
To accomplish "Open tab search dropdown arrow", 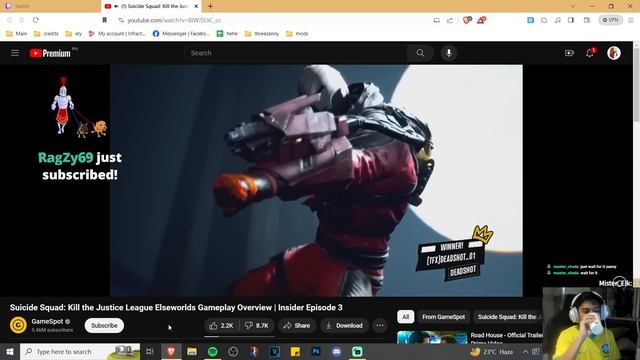I will pos(573,6).
